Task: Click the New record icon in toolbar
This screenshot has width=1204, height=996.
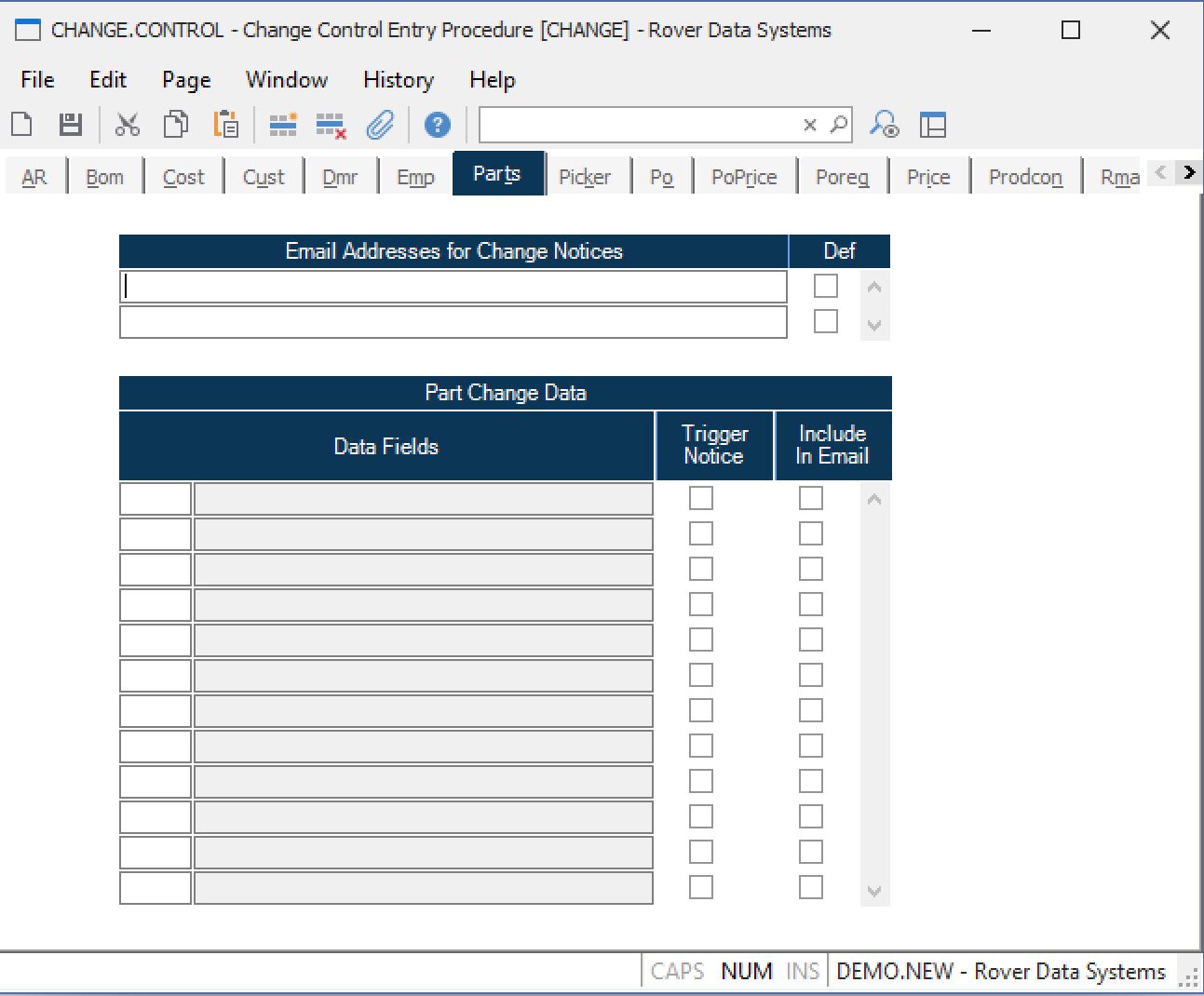Action: tap(22, 124)
